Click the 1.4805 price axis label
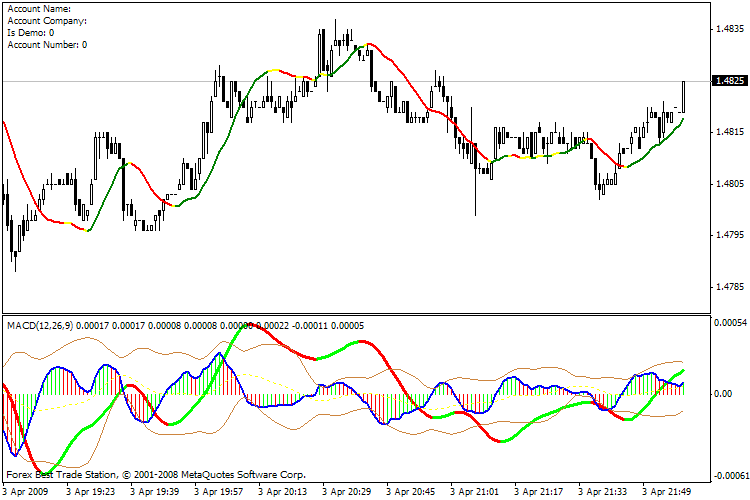The height and width of the screenshot is (500, 750). point(729,184)
